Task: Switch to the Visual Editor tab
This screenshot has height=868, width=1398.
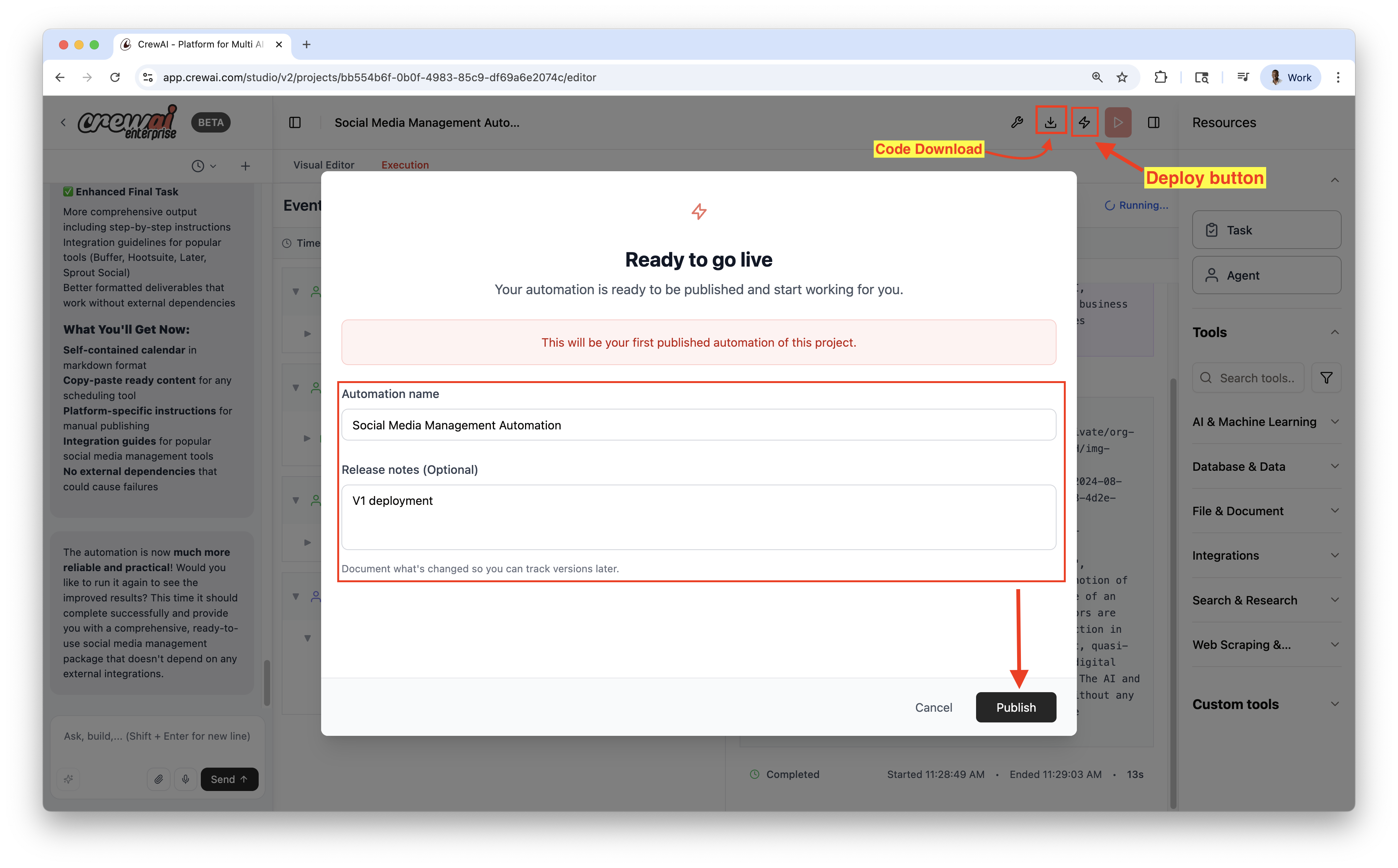Action: tap(323, 165)
